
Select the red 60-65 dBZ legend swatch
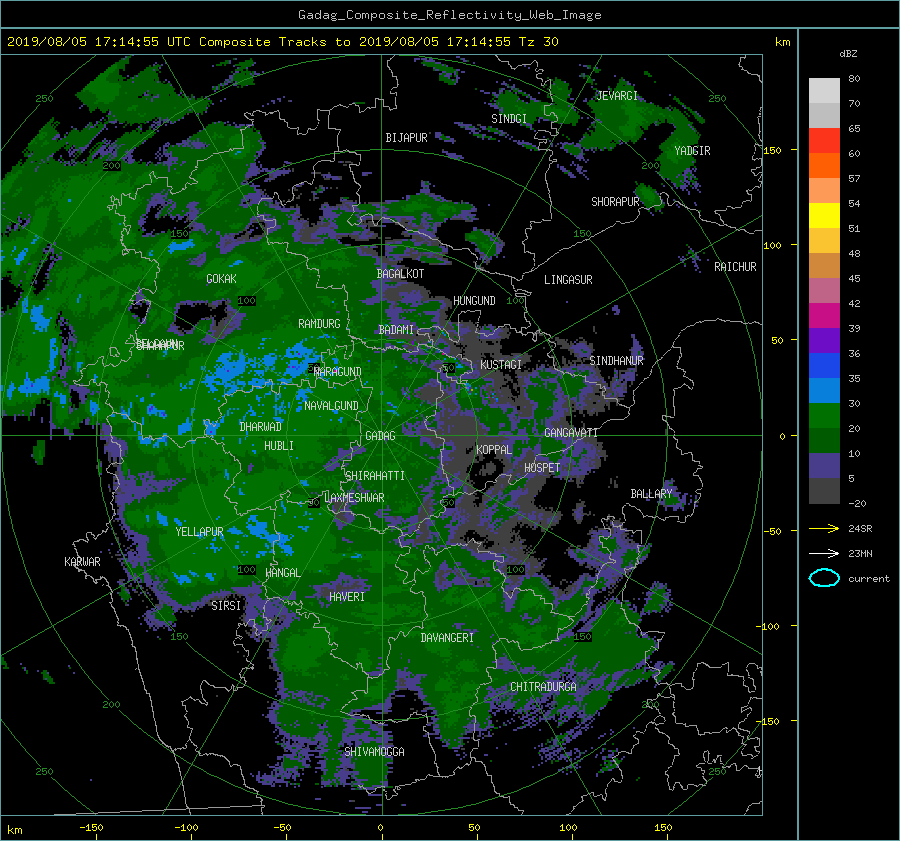click(x=824, y=141)
